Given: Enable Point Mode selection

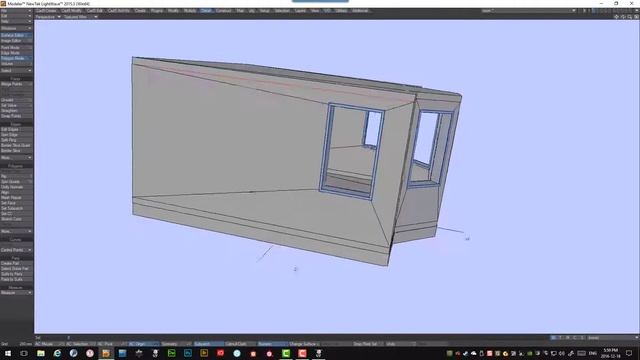Looking at the screenshot, I should [16, 47].
